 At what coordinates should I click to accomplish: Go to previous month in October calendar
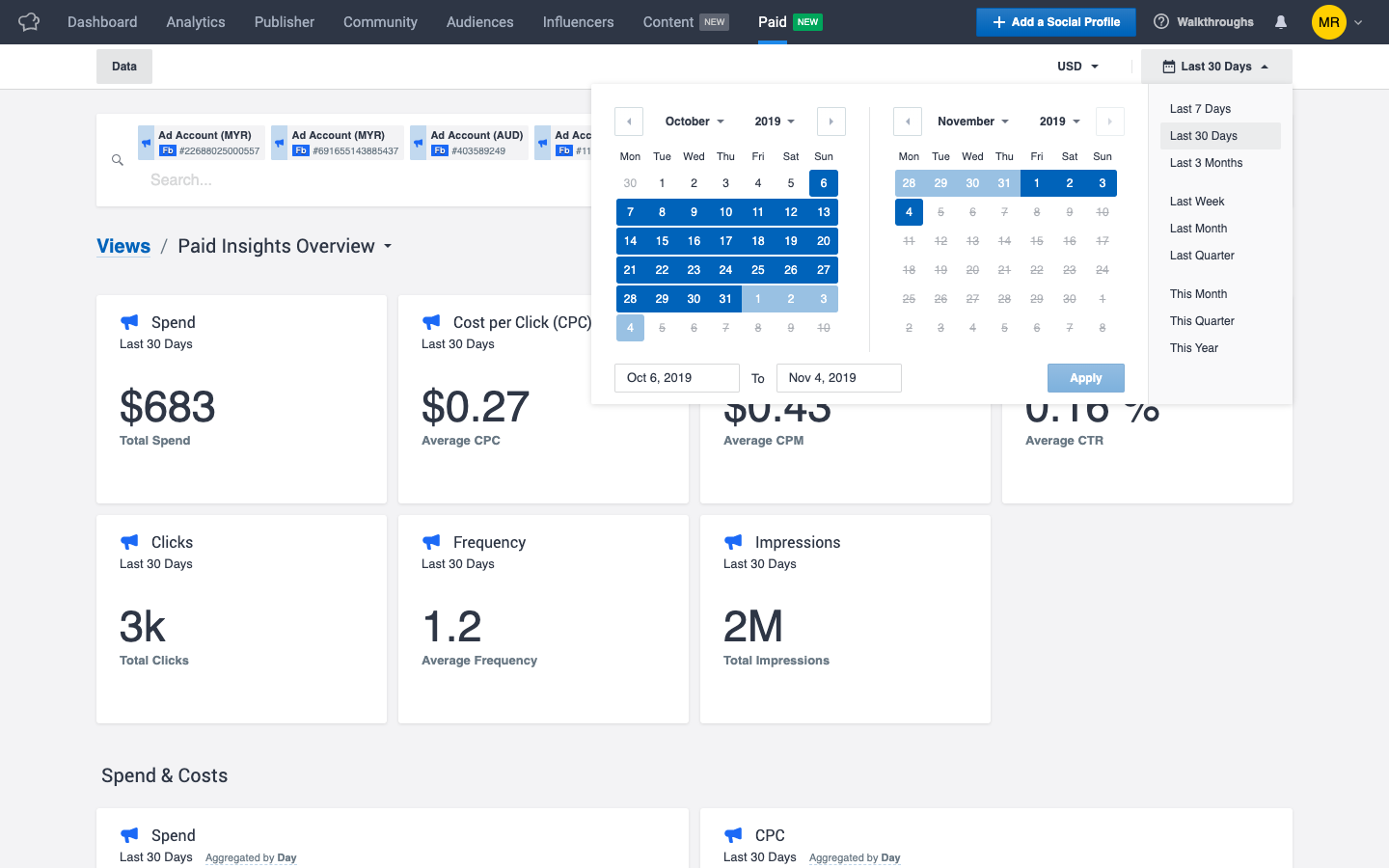629,122
